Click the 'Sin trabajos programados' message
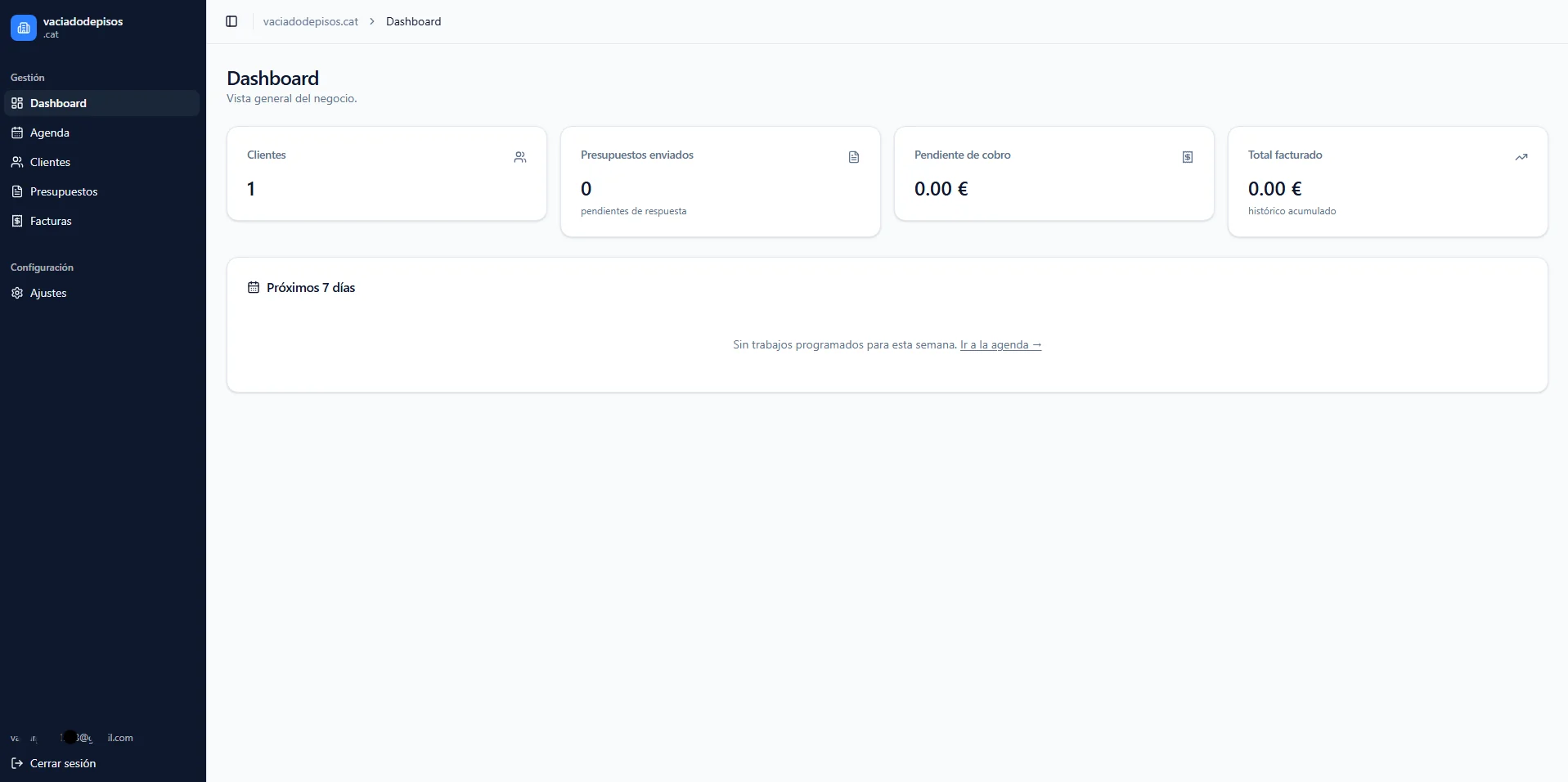 coord(845,344)
